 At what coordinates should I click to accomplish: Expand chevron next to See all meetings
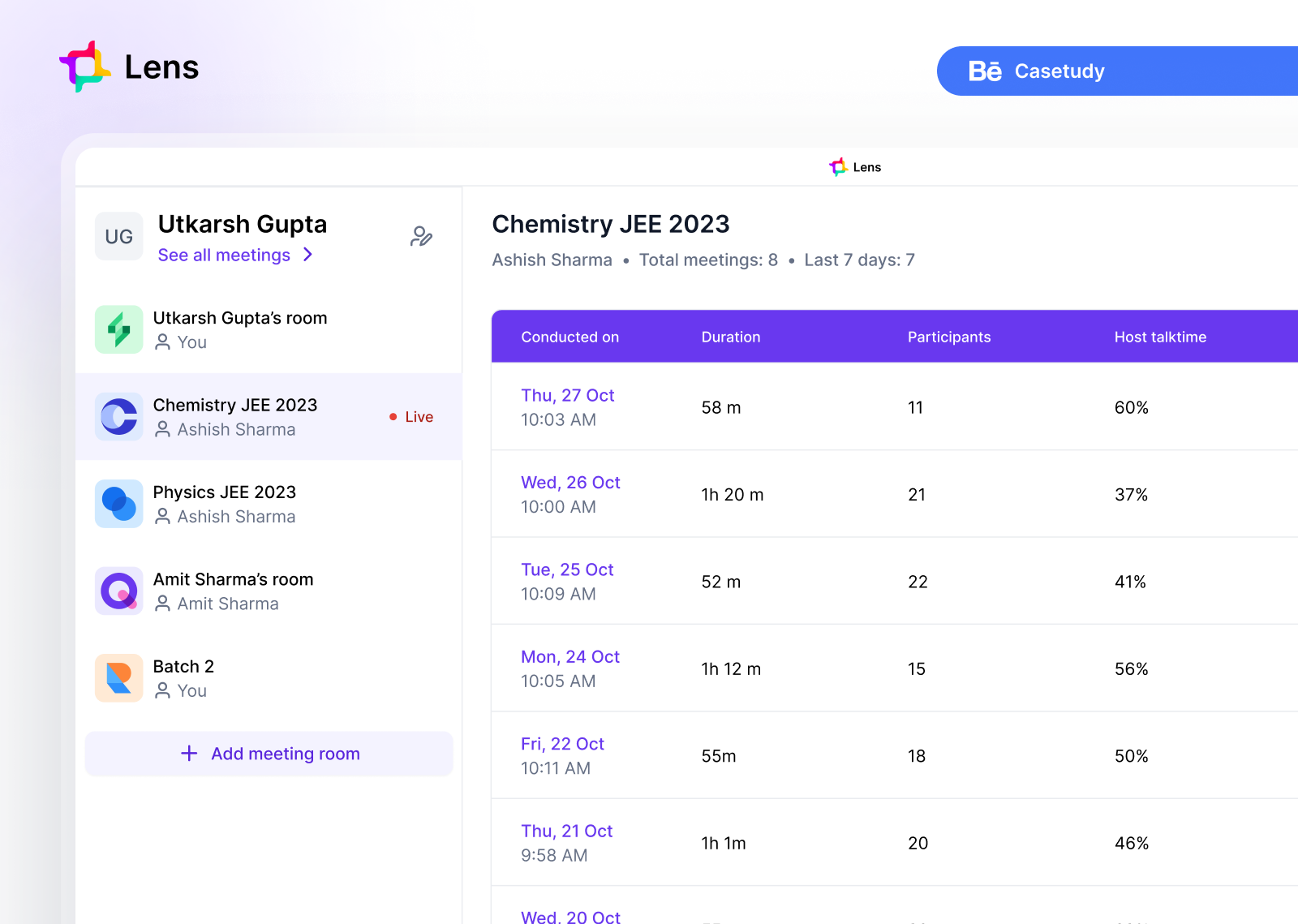307,255
